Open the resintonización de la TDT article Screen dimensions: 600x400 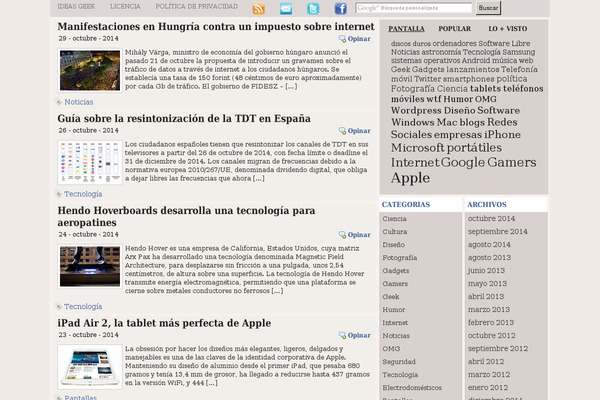point(184,118)
